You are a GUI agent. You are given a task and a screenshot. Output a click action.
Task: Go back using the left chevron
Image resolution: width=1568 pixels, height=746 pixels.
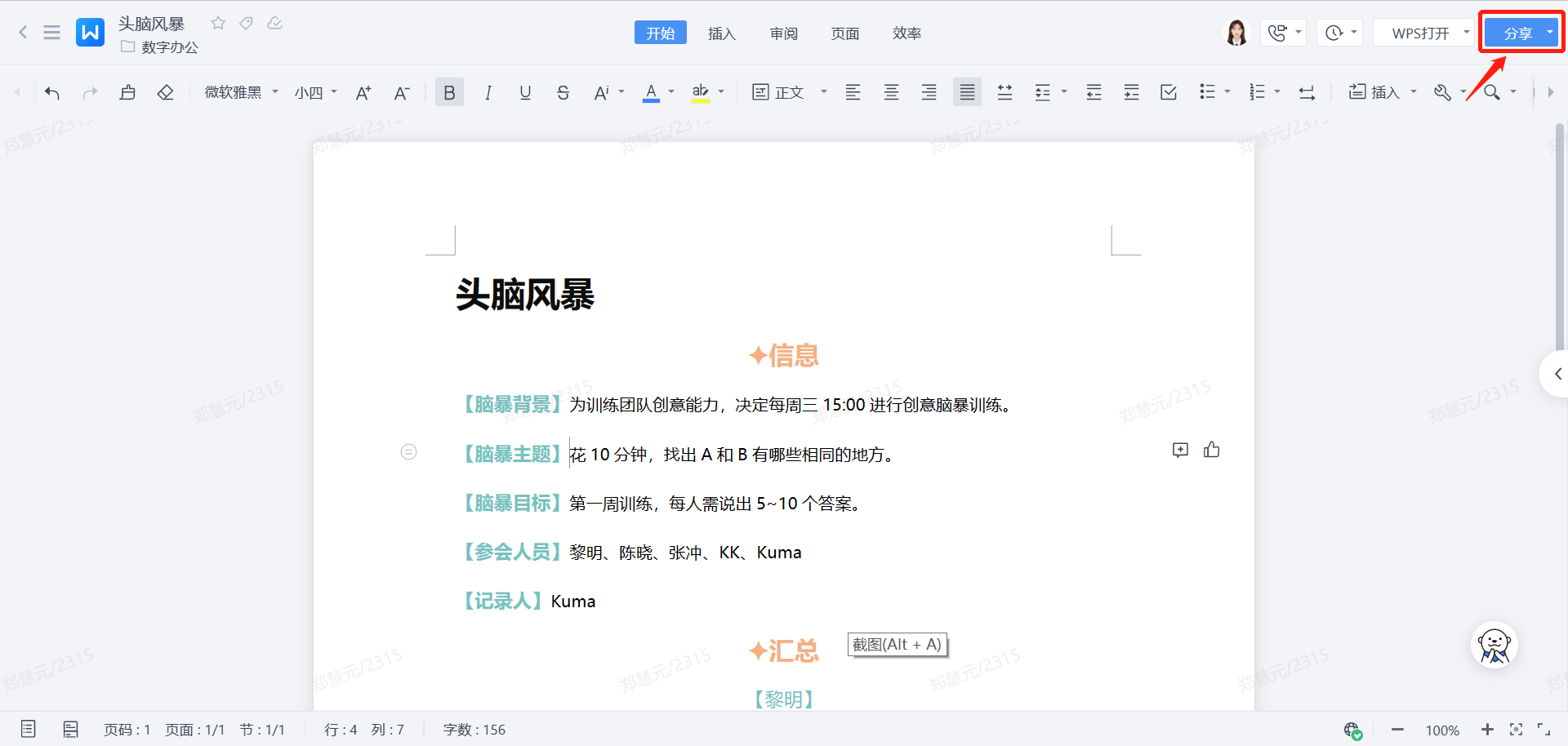[x=23, y=33]
